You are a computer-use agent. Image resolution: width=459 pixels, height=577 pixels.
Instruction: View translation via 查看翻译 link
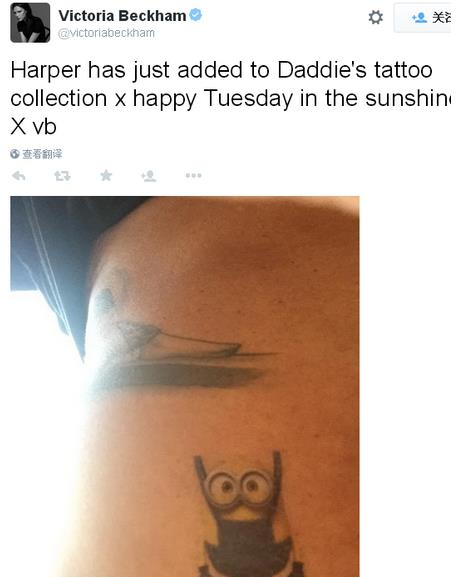42,154
